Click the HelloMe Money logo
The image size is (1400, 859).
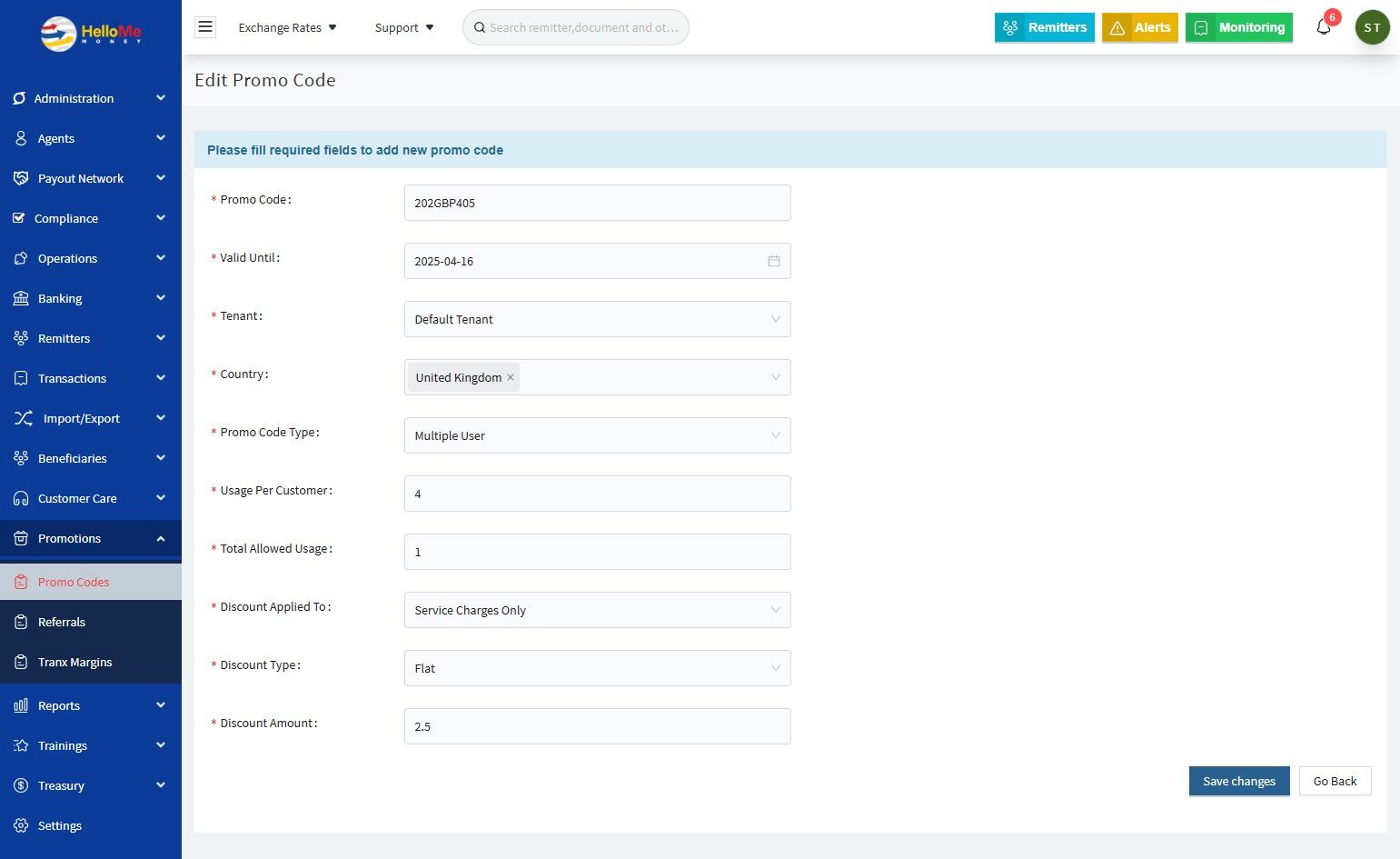point(91,34)
